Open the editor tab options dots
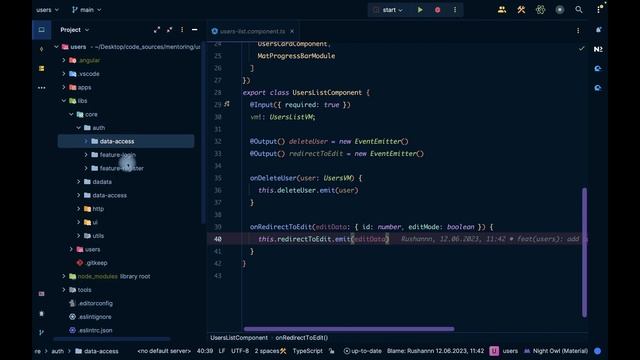 click(x=578, y=31)
